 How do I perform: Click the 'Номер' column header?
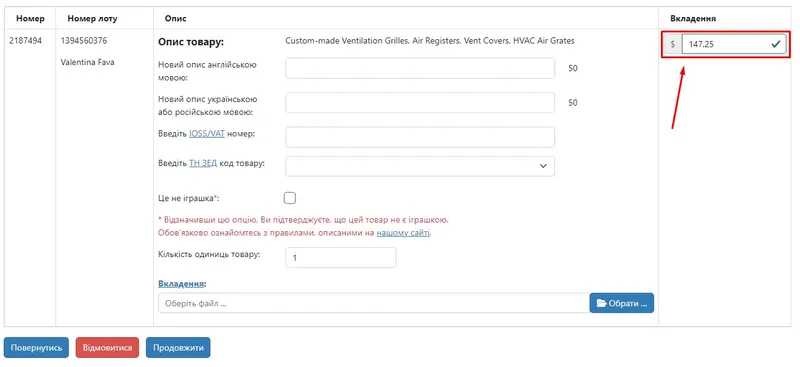[x=31, y=19]
